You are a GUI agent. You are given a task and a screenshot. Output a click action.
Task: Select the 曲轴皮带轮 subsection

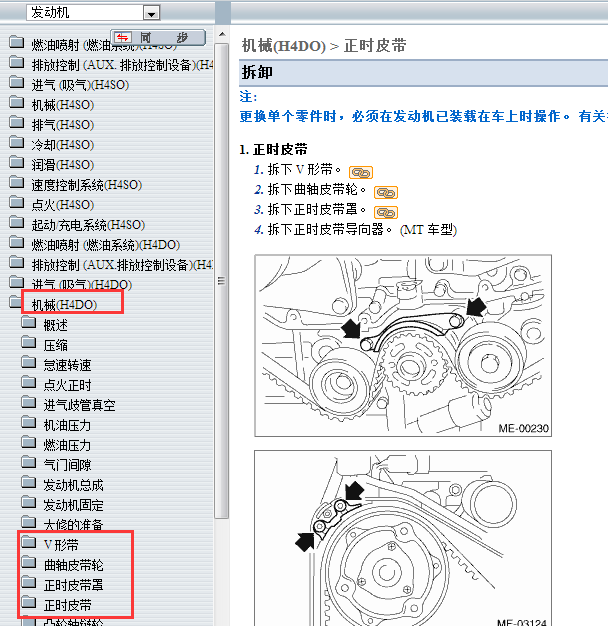[x=73, y=565]
